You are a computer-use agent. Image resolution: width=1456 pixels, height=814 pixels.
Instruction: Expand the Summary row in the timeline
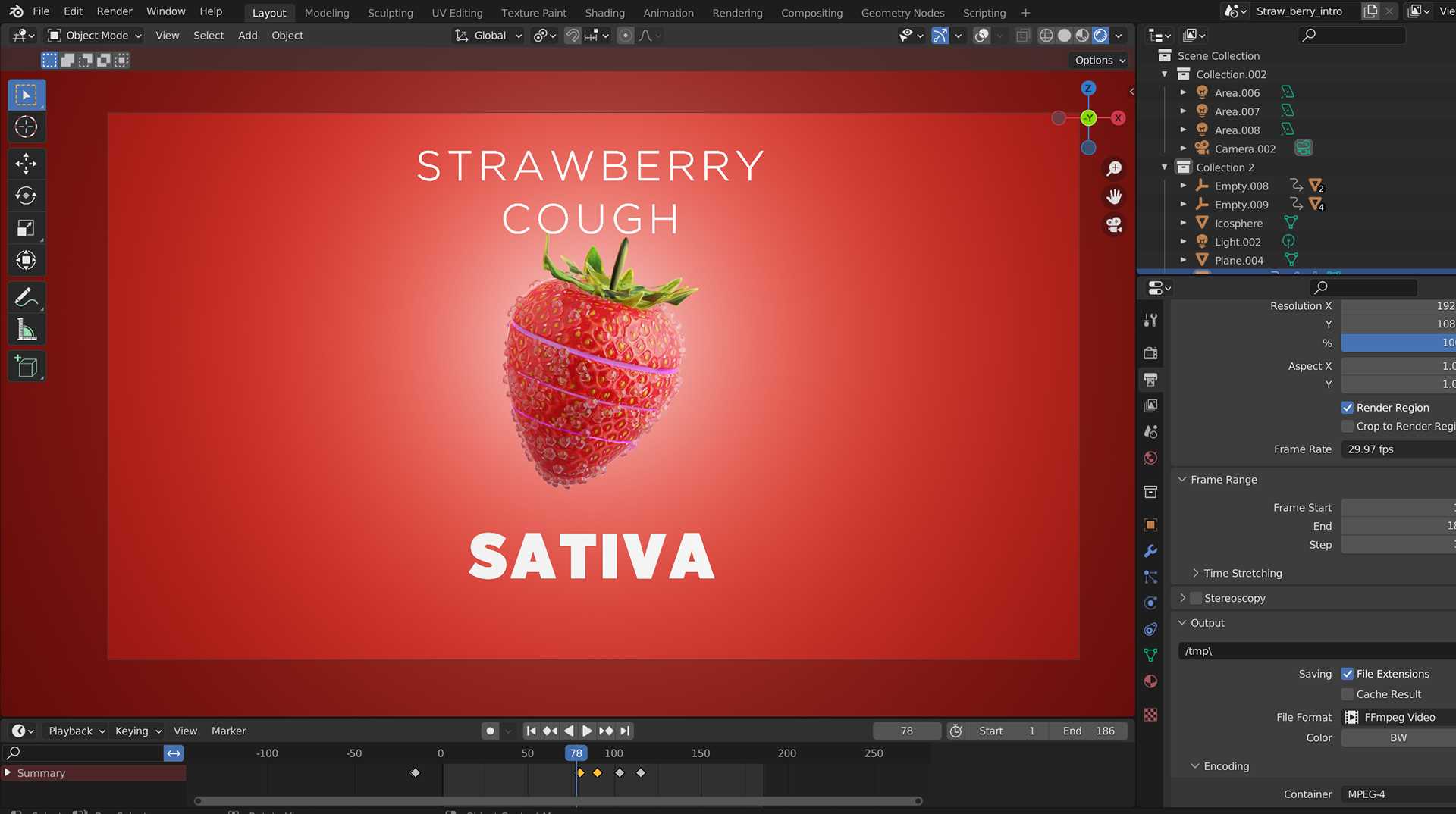coord(8,773)
